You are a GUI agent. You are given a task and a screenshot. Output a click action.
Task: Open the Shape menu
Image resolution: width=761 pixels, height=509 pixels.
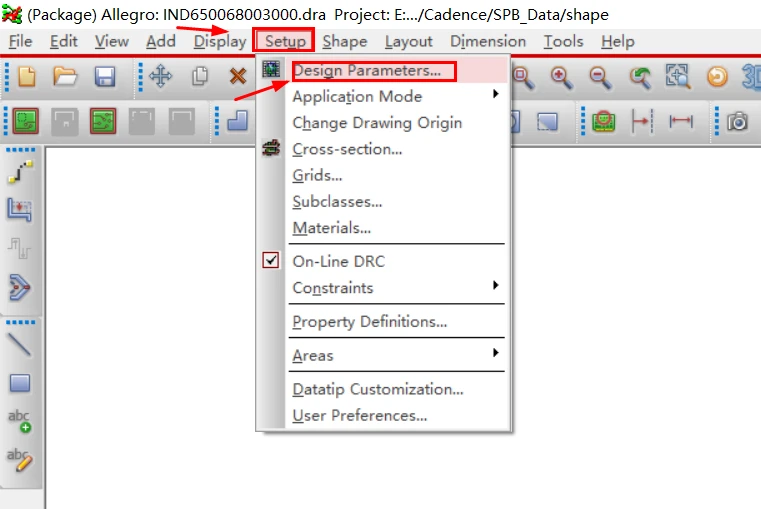[345, 42]
